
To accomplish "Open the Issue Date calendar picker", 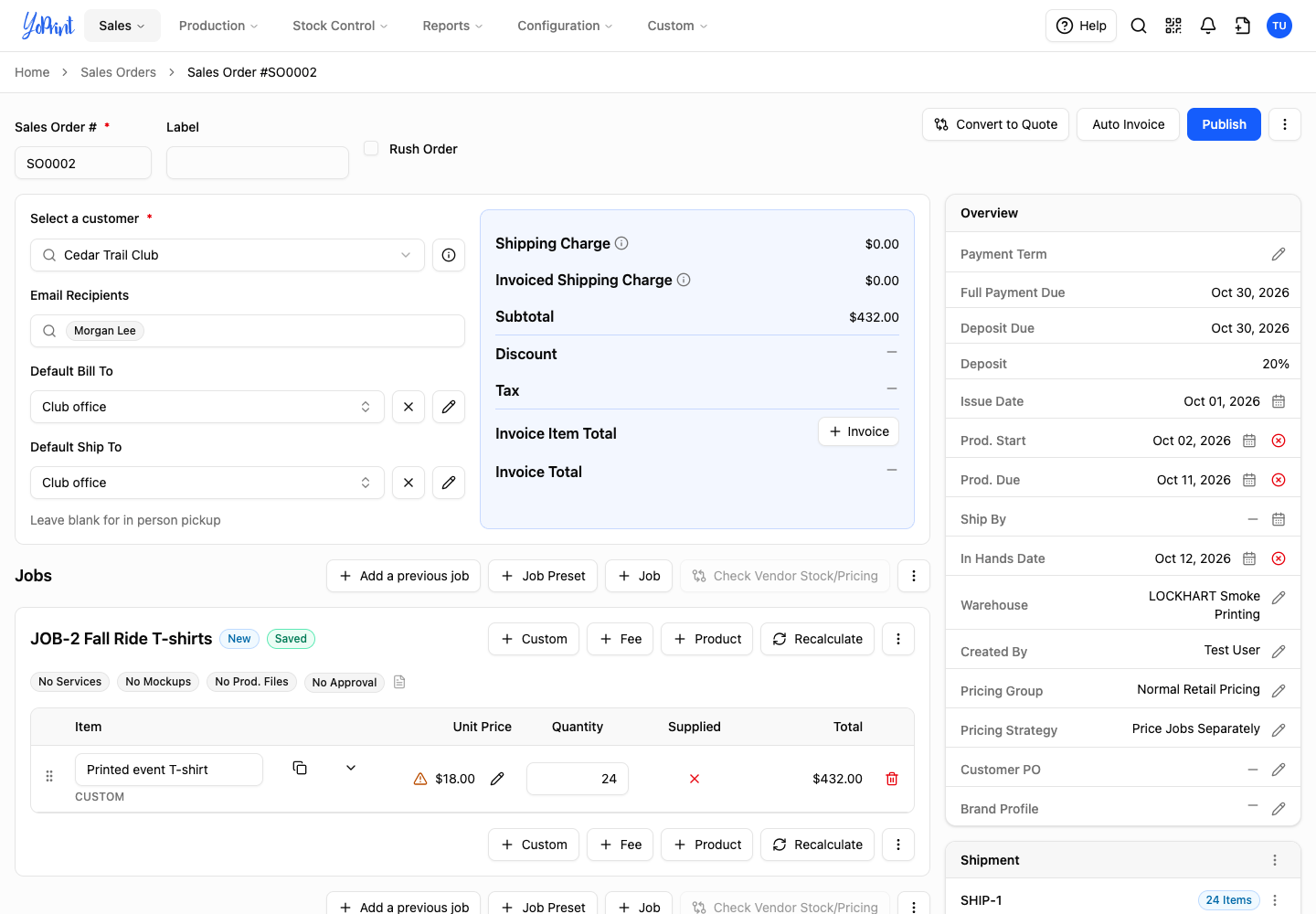I will click(x=1279, y=401).
